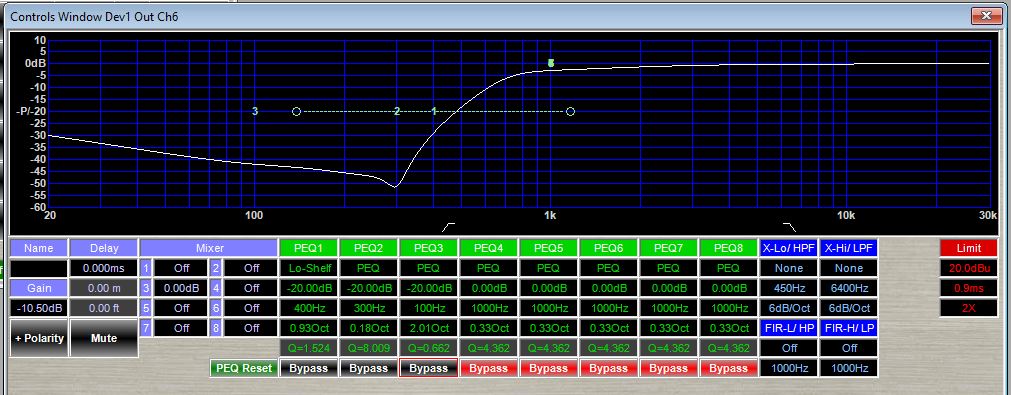Screen dimensions: 1011x395
Task: Click the Name button
Action: pyautogui.click(x=38, y=248)
